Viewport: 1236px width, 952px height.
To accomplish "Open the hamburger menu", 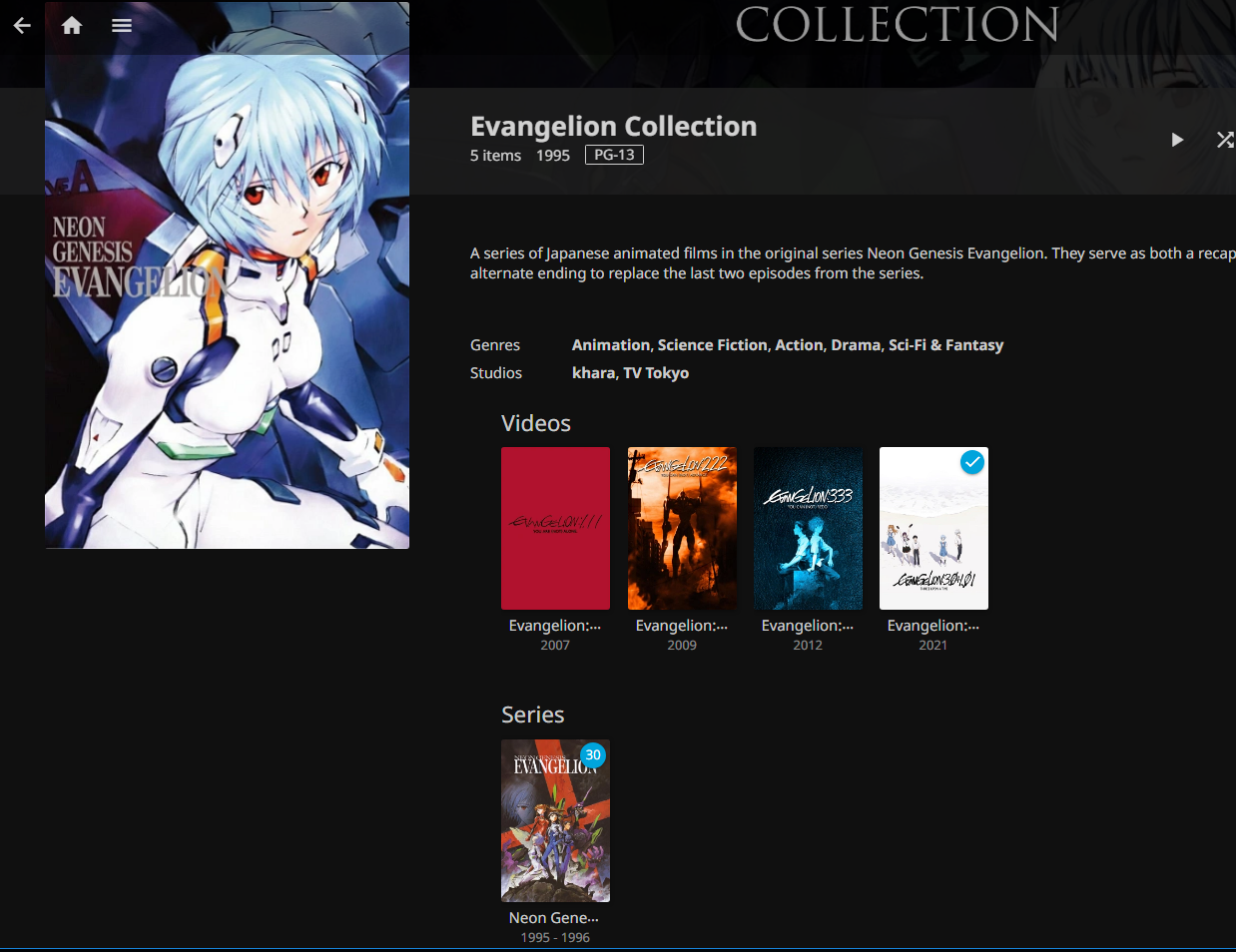I will pyautogui.click(x=122, y=26).
